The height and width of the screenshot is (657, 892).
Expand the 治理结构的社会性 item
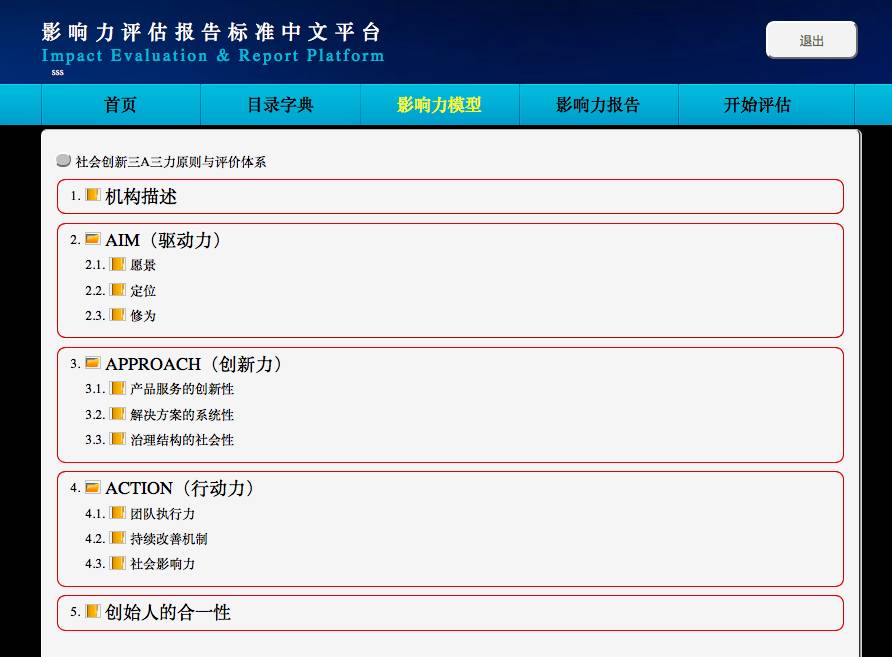click(x=119, y=438)
